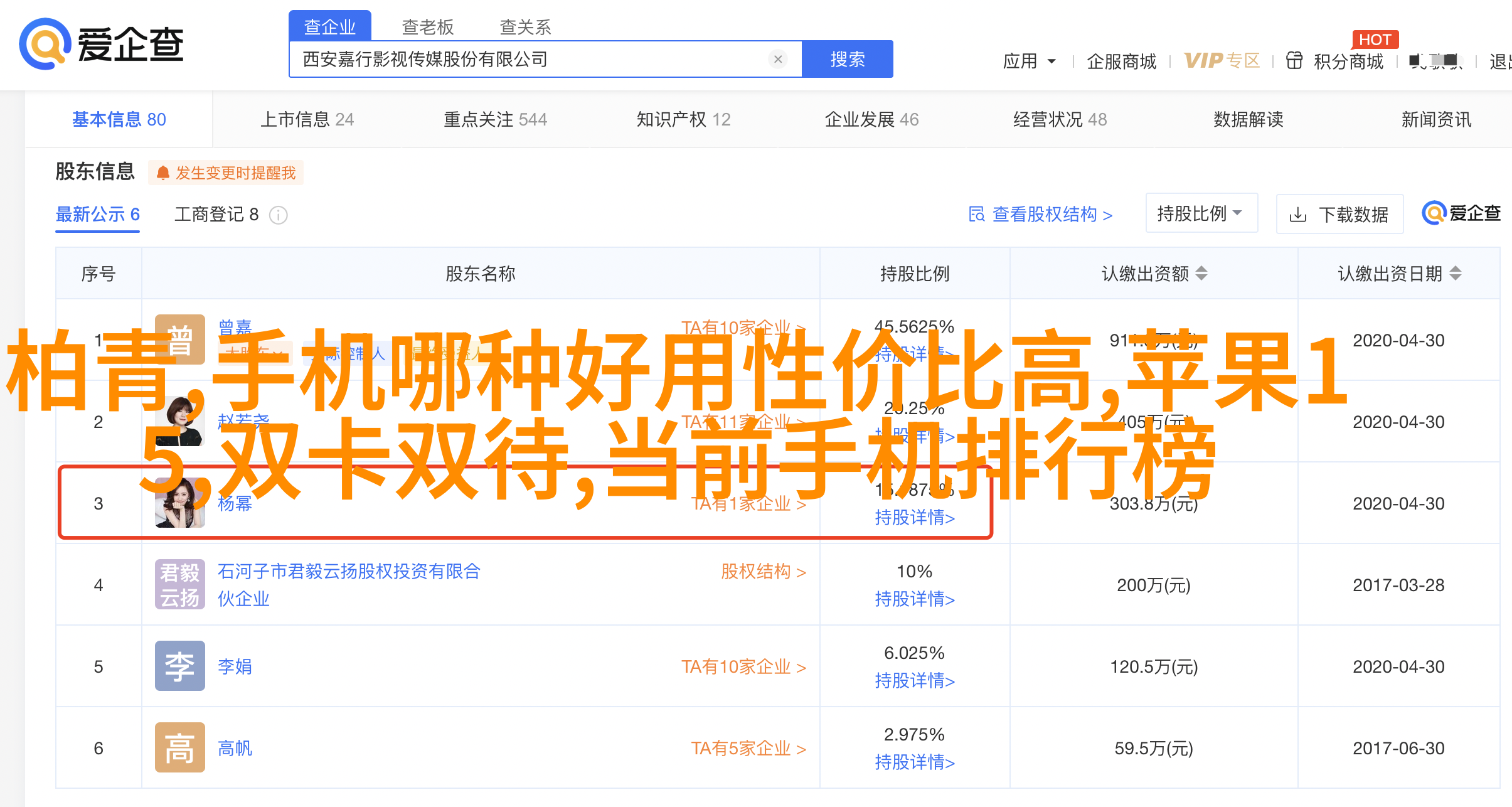Click 杨幂's photo avatar in row 3

click(x=180, y=503)
